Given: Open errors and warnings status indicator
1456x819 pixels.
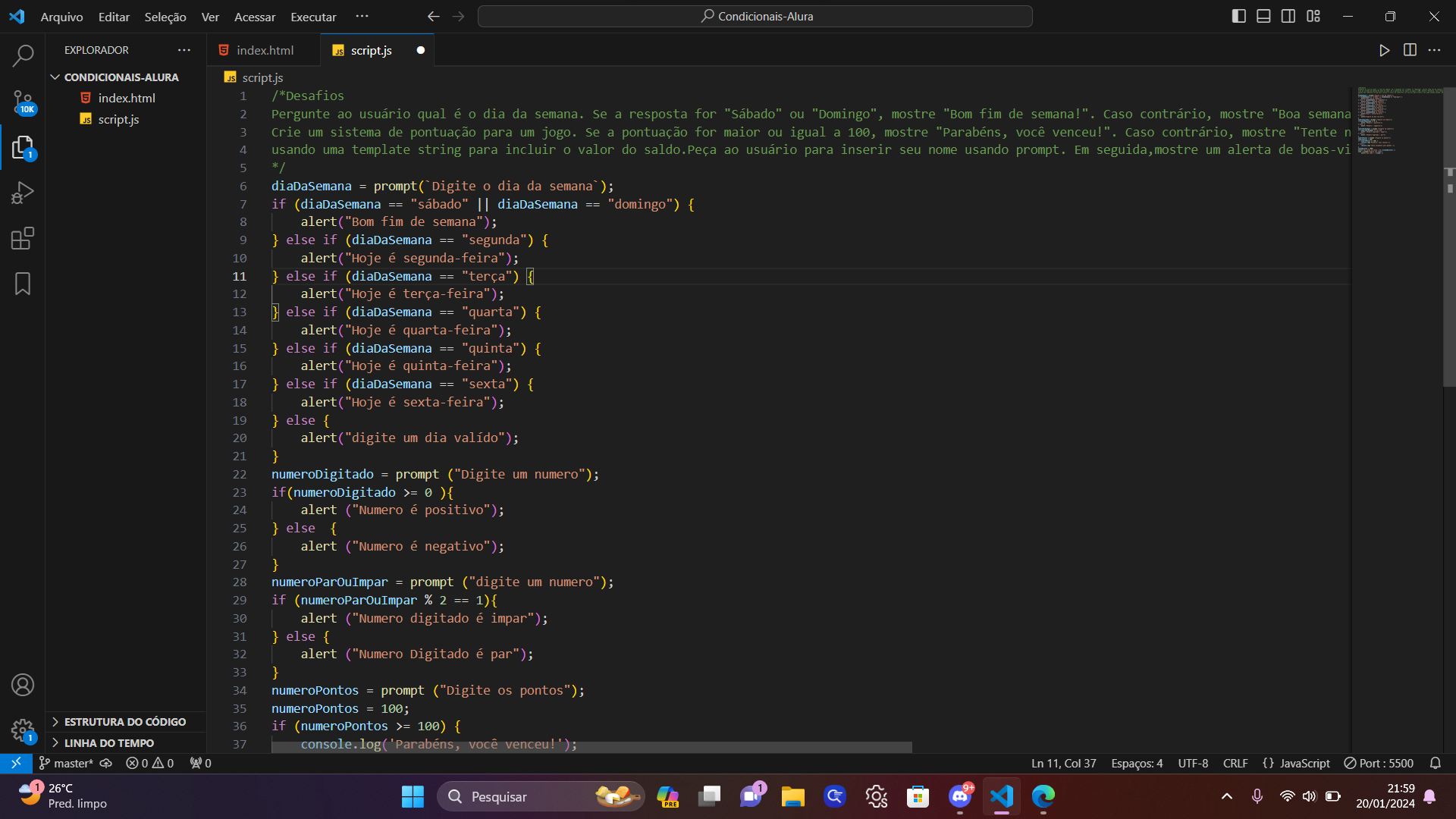Looking at the screenshot, I should (149, 763).
